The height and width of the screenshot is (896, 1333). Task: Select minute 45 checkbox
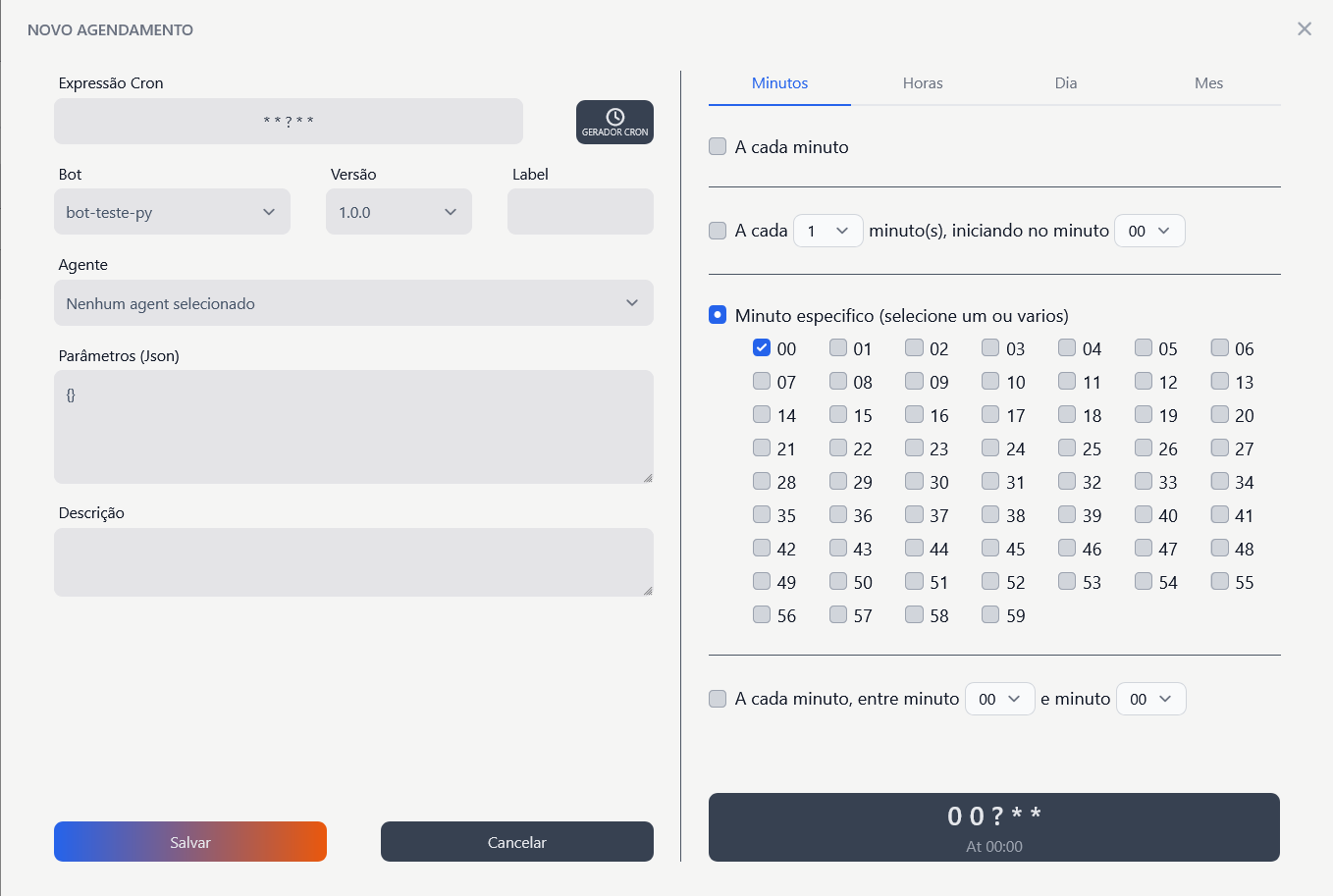[x=989, y=548]
